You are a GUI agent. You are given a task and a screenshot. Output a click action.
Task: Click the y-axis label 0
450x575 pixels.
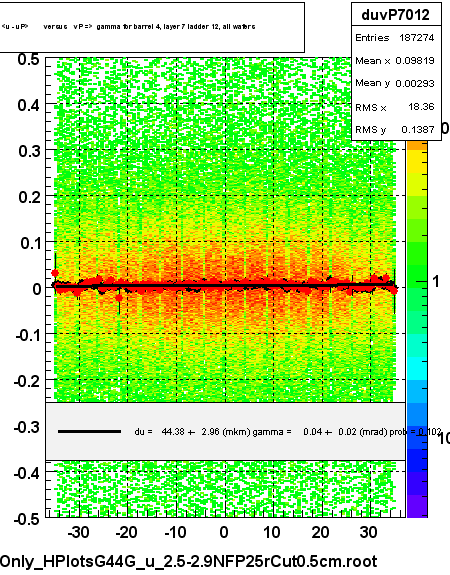[37, 289]
